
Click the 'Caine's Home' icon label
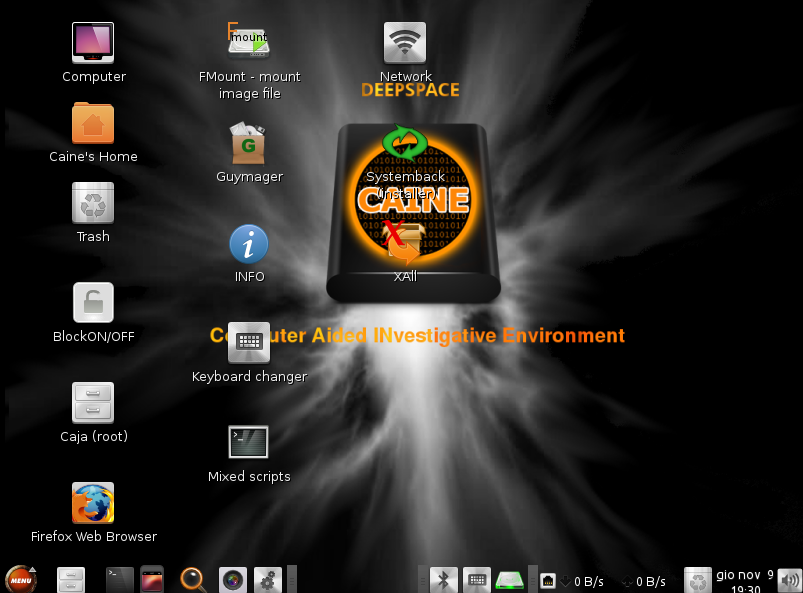point(93,156)
